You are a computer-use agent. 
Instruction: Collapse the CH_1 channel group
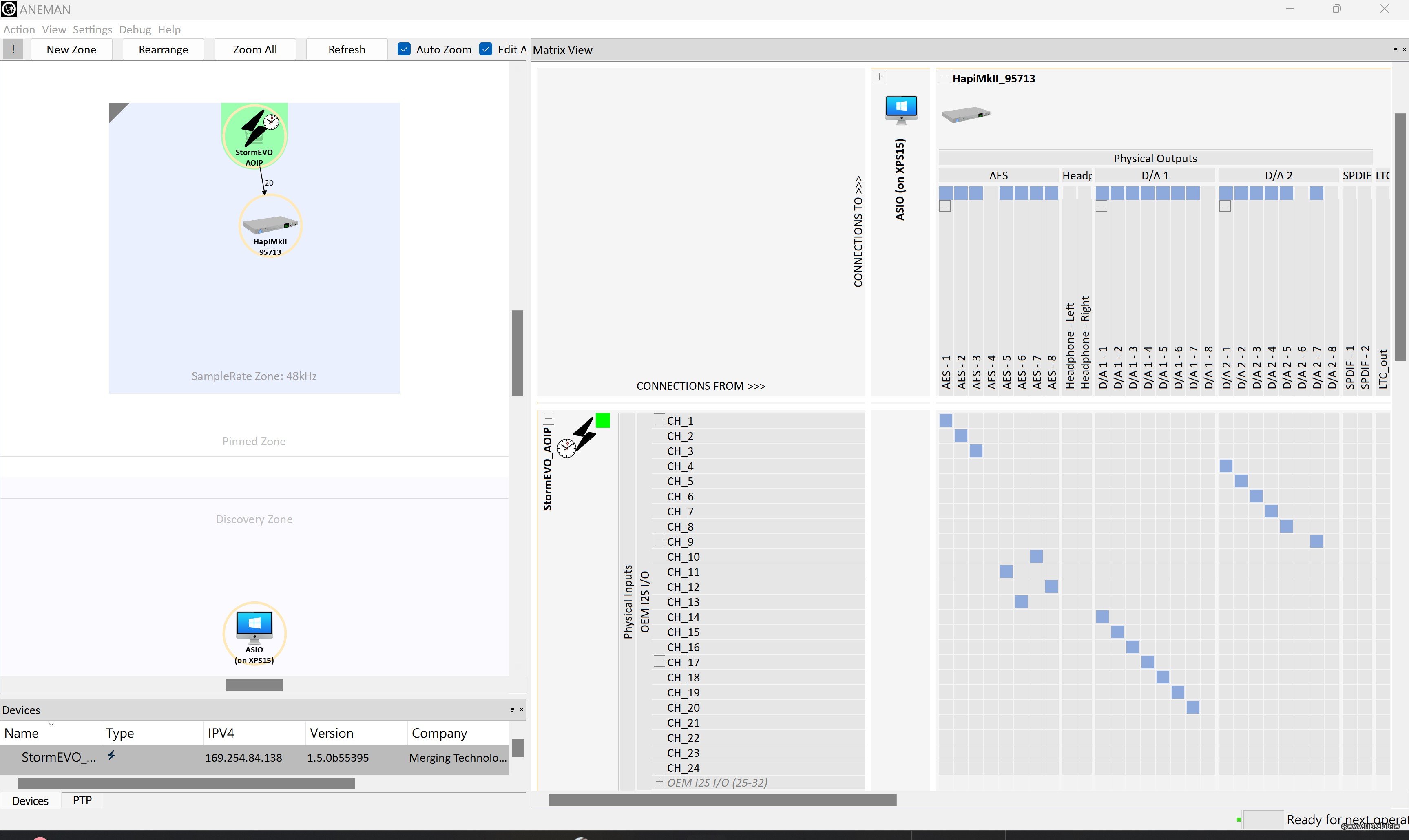[x=659, y=420]
